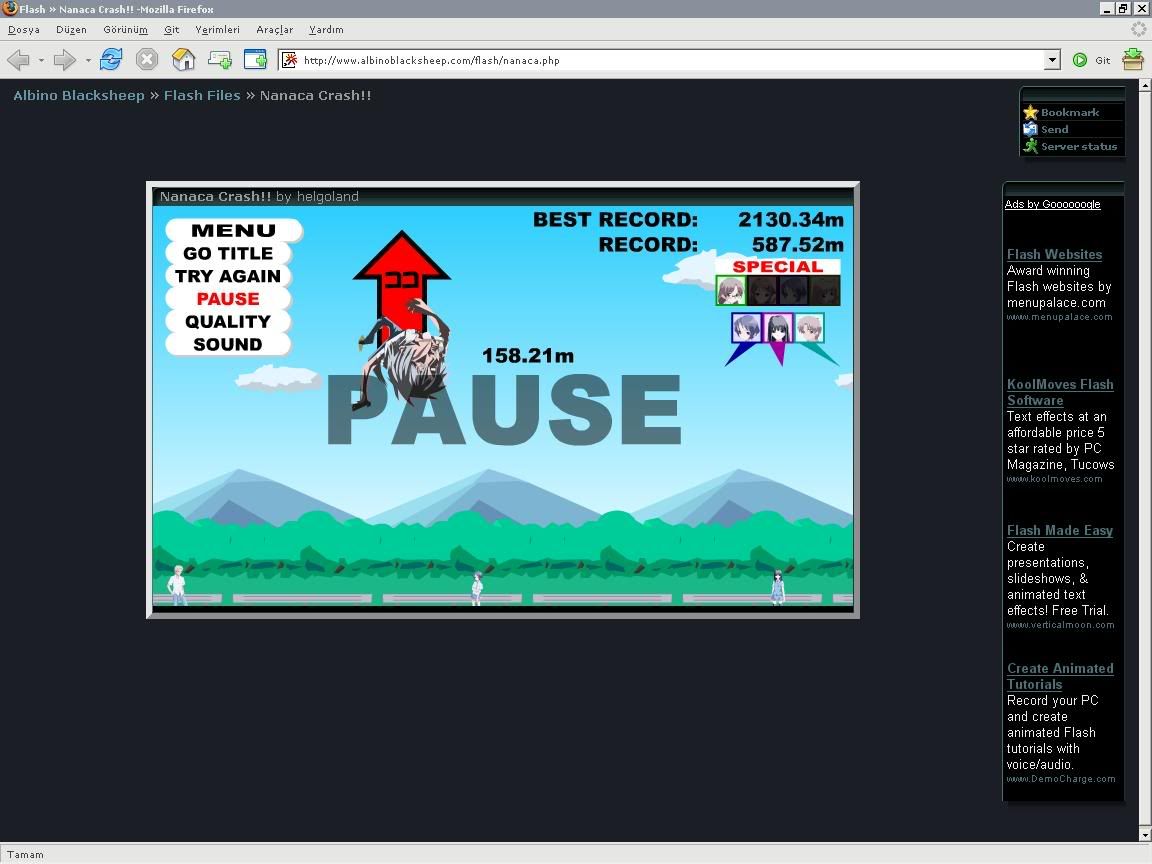Open the Dosya menu
Image resolution: width=1152 pixels, height=864 pixels.
[x=24, y=29]
